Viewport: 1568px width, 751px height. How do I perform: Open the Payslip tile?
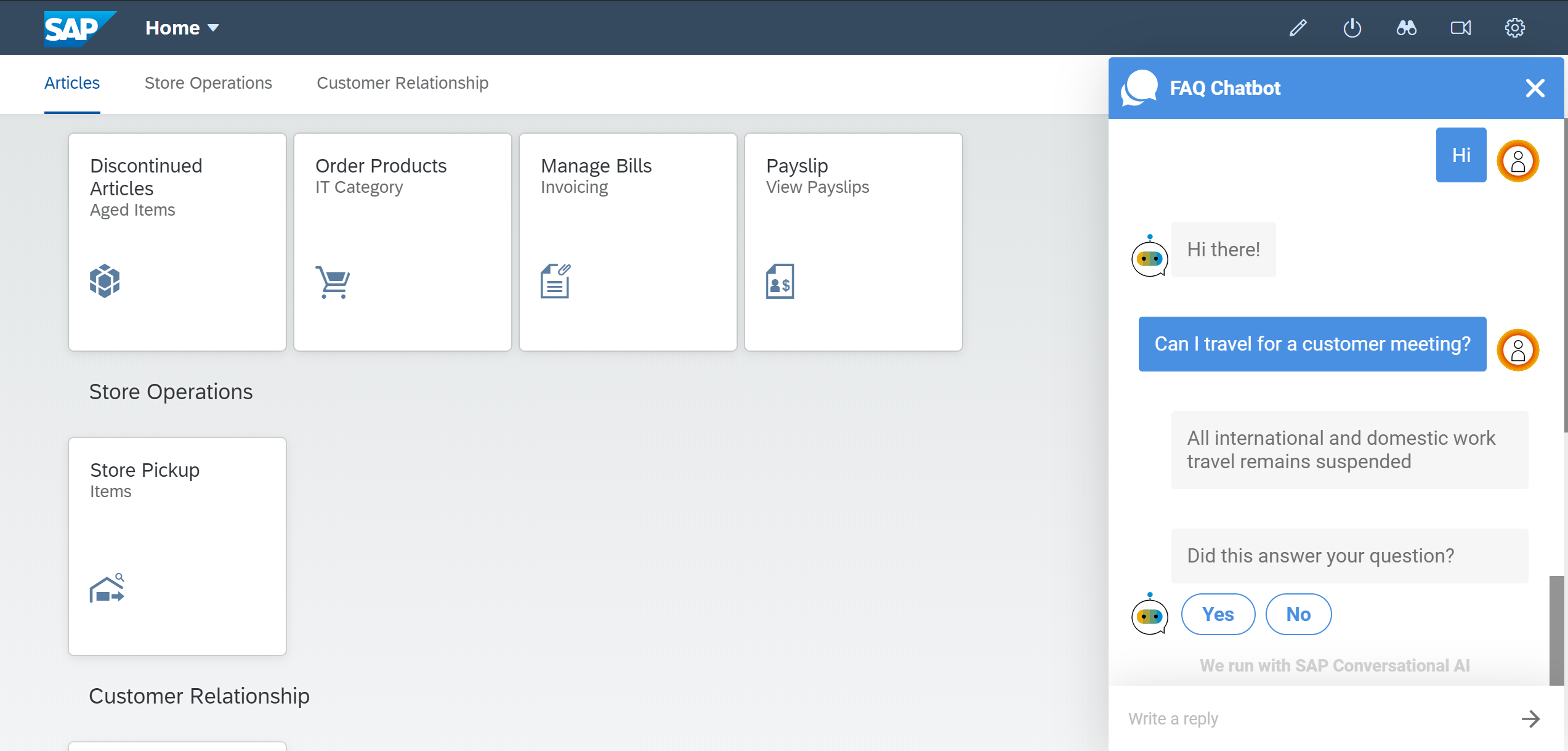coord(854,242)
